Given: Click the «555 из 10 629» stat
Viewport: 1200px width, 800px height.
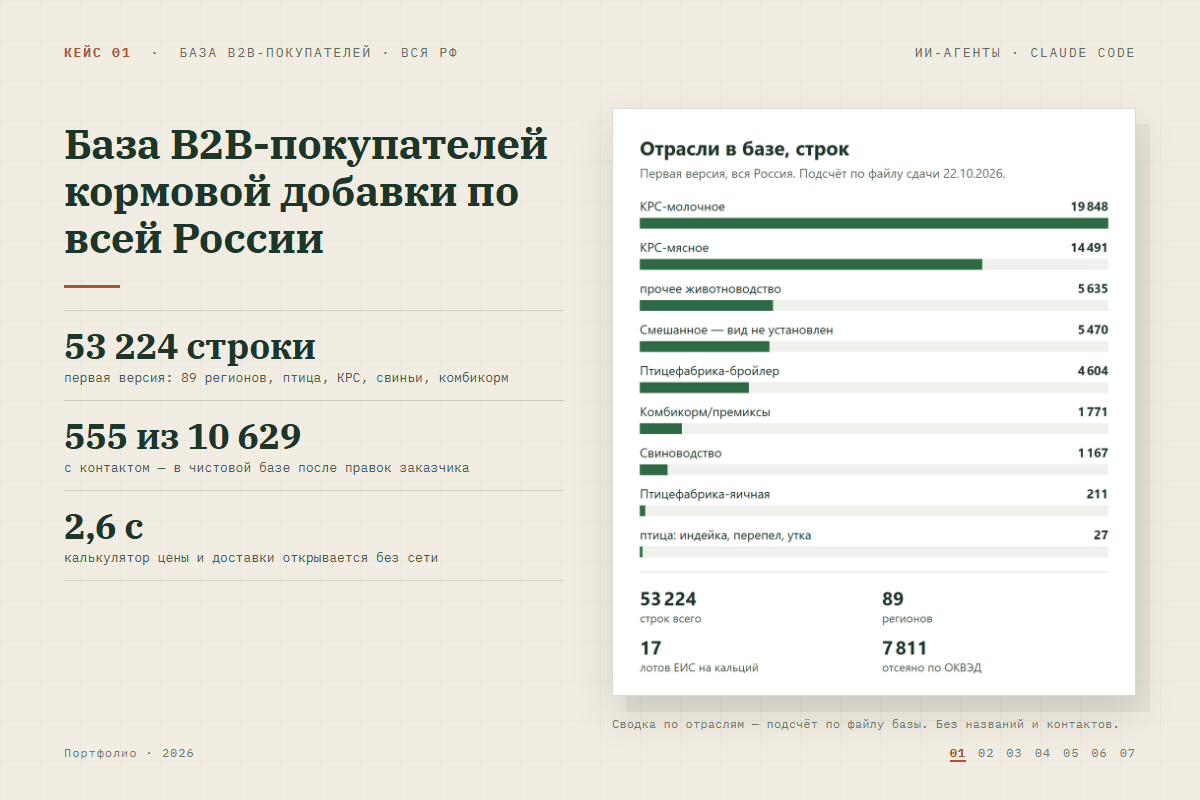Looking at the screenshot, I should (183, 437).
